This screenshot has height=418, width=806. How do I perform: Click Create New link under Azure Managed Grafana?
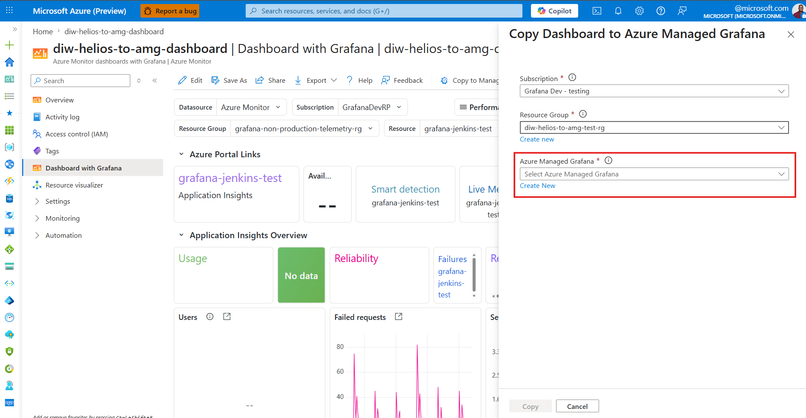pyautogui.click(x=537, y=186)
